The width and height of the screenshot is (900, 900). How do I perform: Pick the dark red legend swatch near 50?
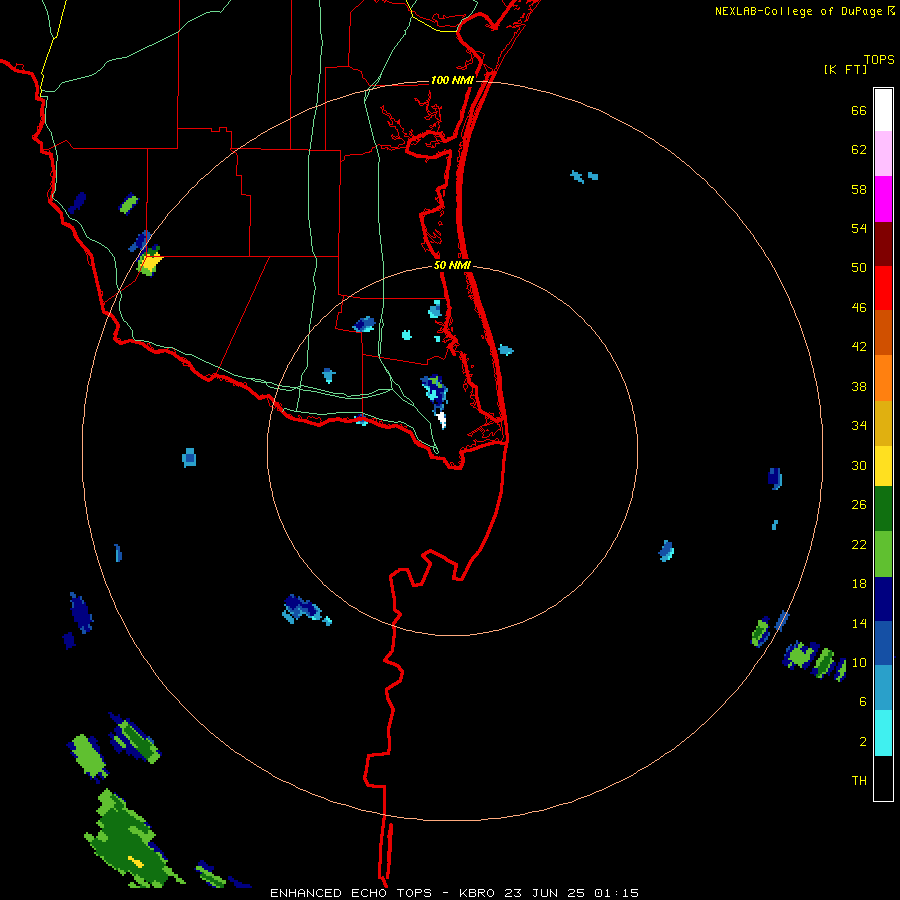pos(883,244)
